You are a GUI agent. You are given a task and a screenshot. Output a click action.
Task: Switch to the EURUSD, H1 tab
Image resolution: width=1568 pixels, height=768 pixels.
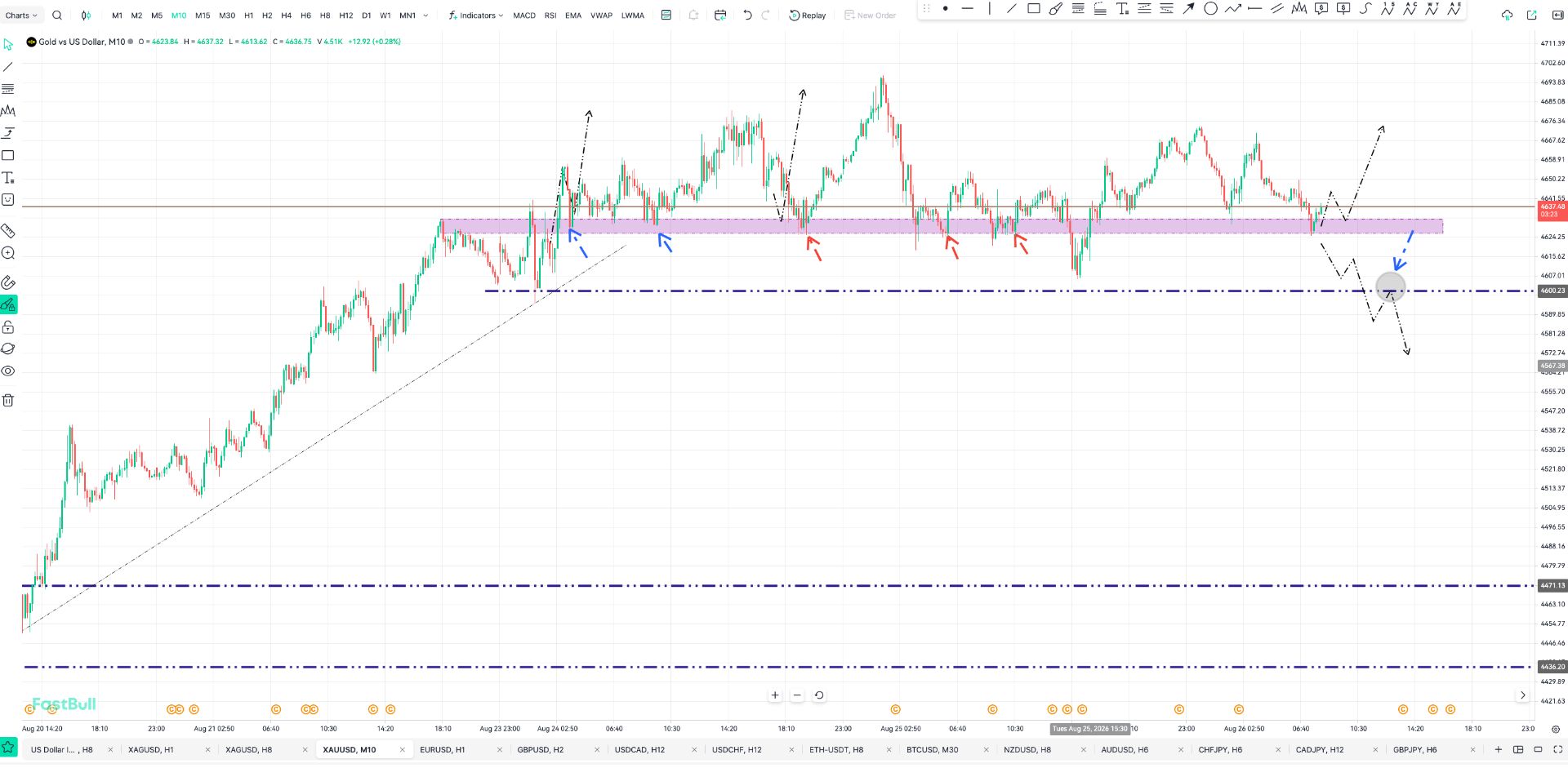click(442, 749)
